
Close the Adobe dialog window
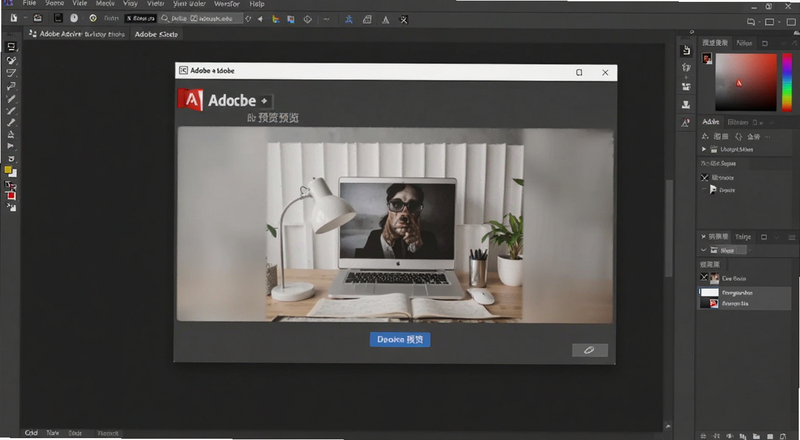(605, 72)
